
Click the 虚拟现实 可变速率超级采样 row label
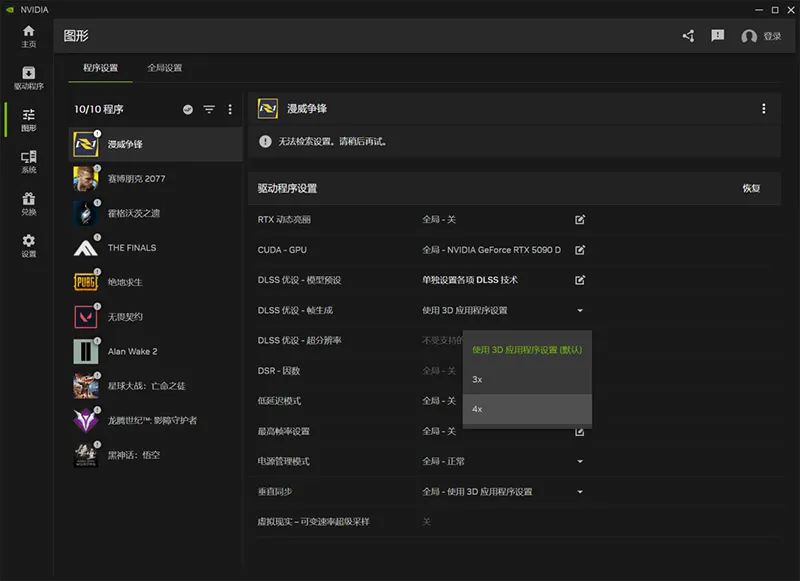coord(313,522)
